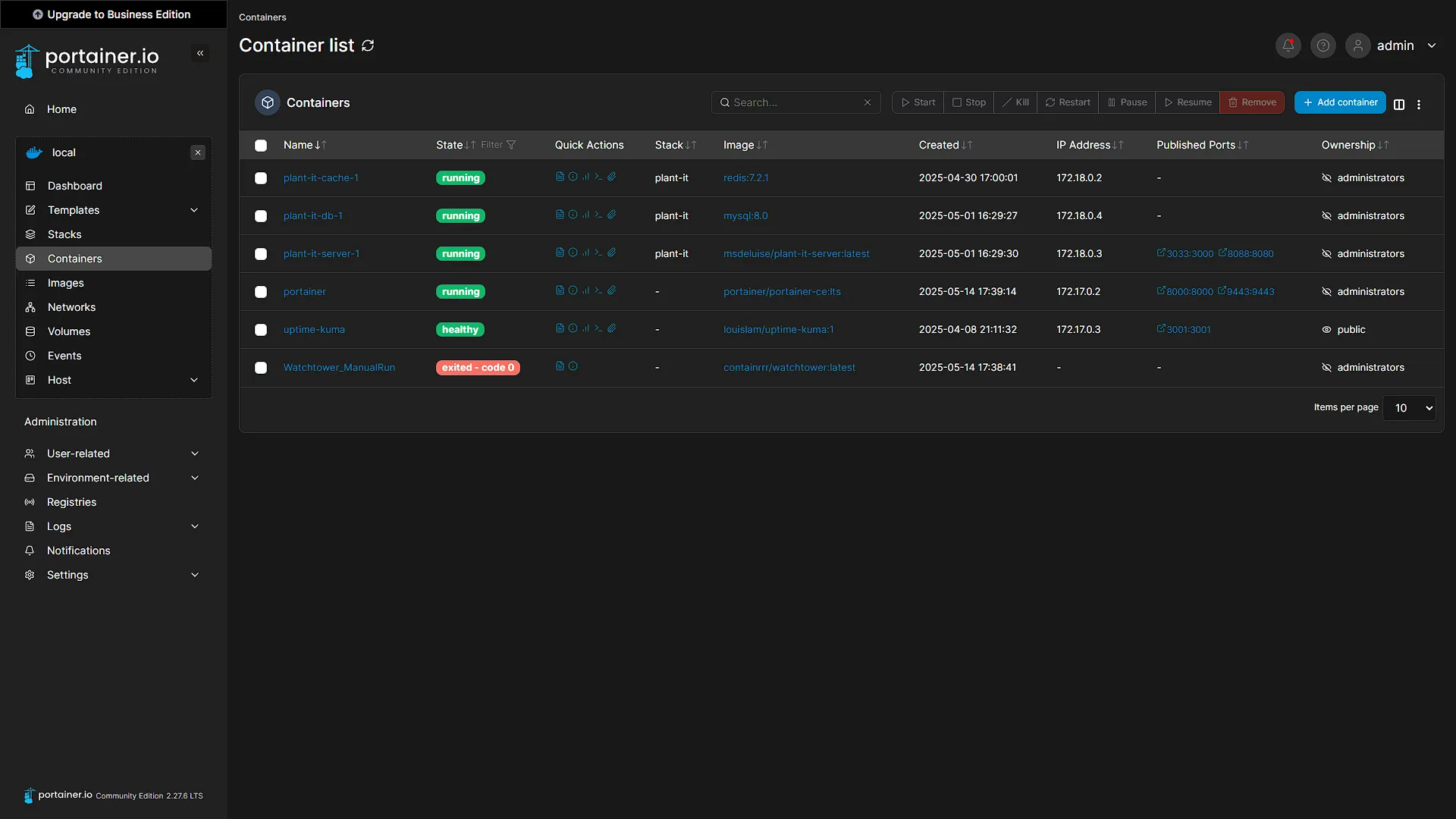Screen dimensions: 1456x819
Task: Filter containers by state
Action: pos(498,145)
